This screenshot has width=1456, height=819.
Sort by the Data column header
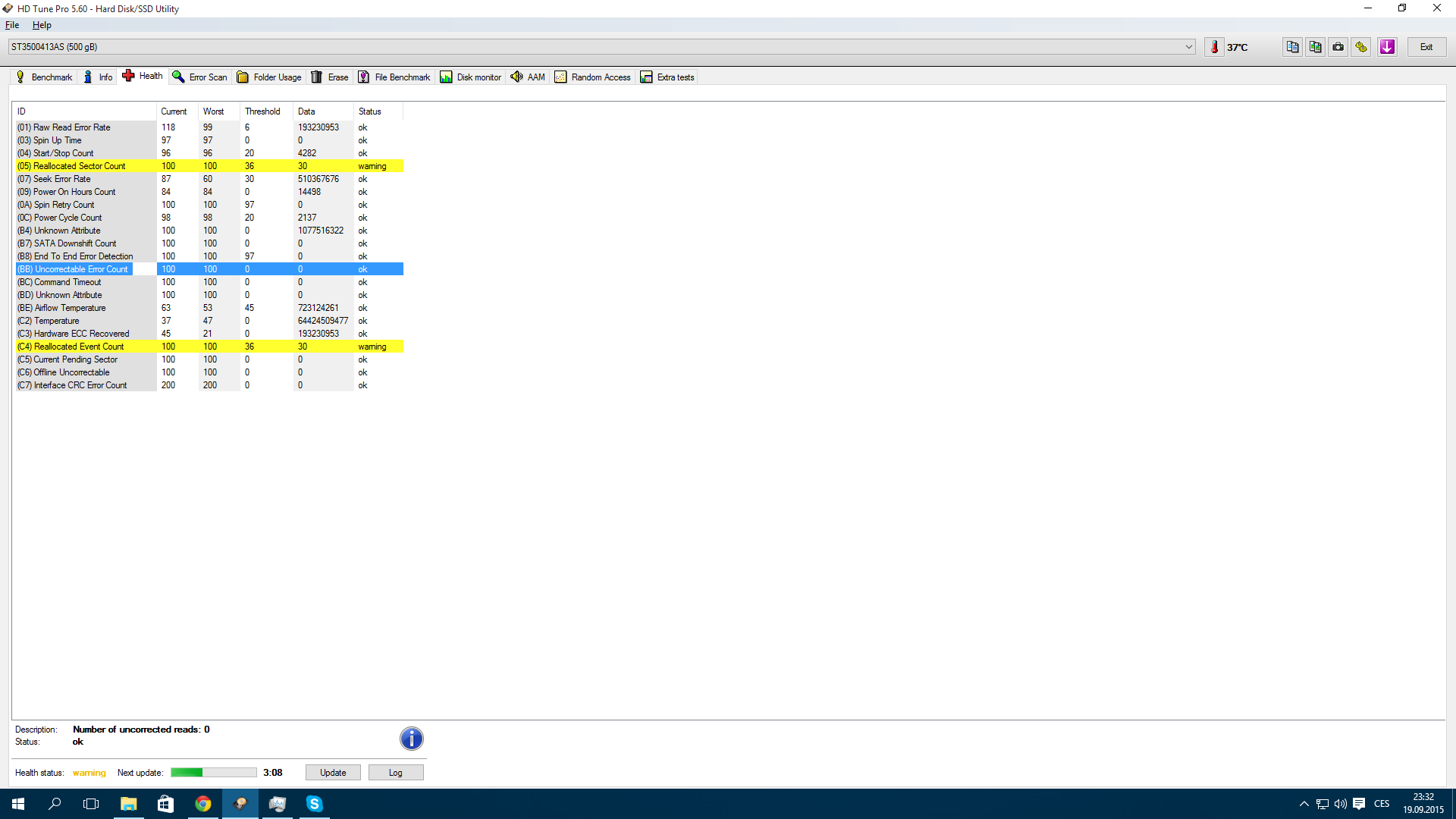[x=323, y=111]
